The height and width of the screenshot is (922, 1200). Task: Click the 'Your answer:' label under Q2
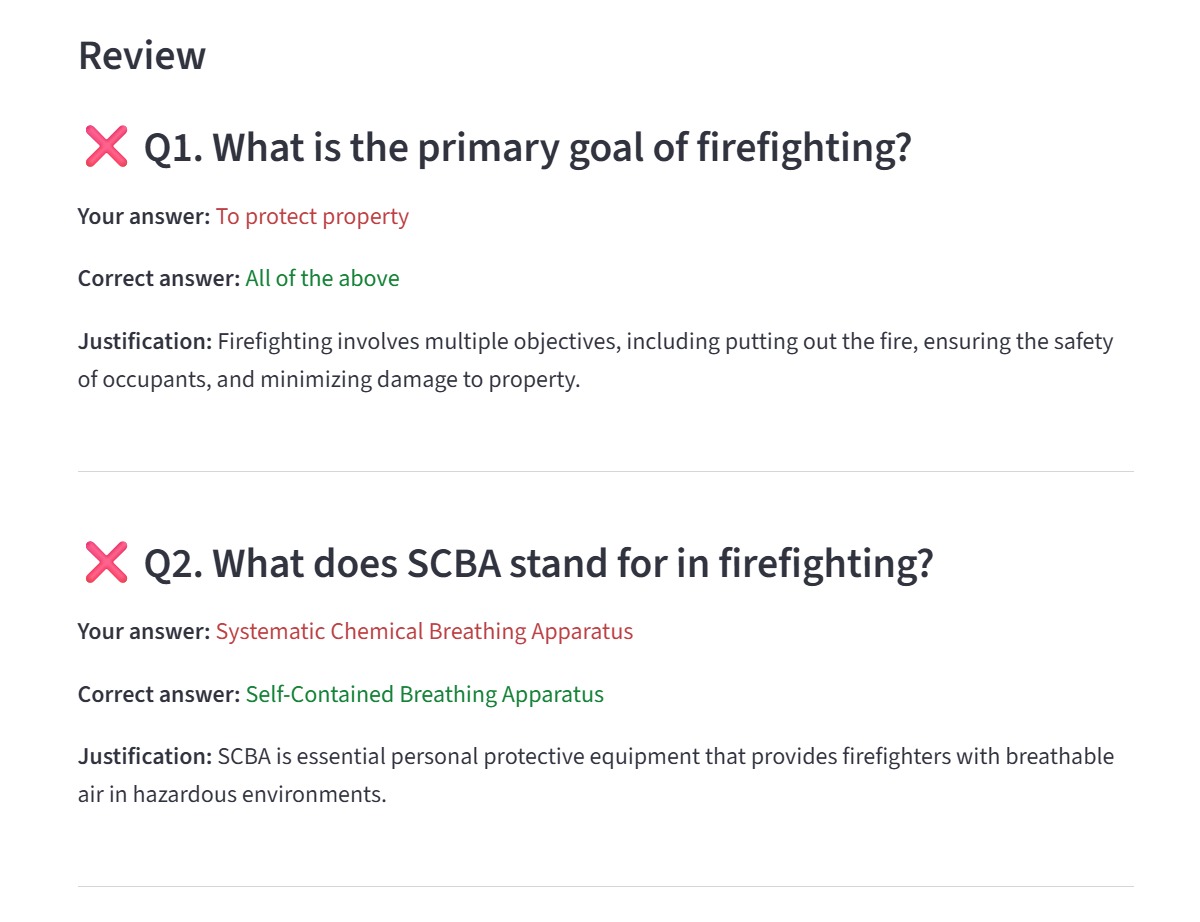(144, 632)
